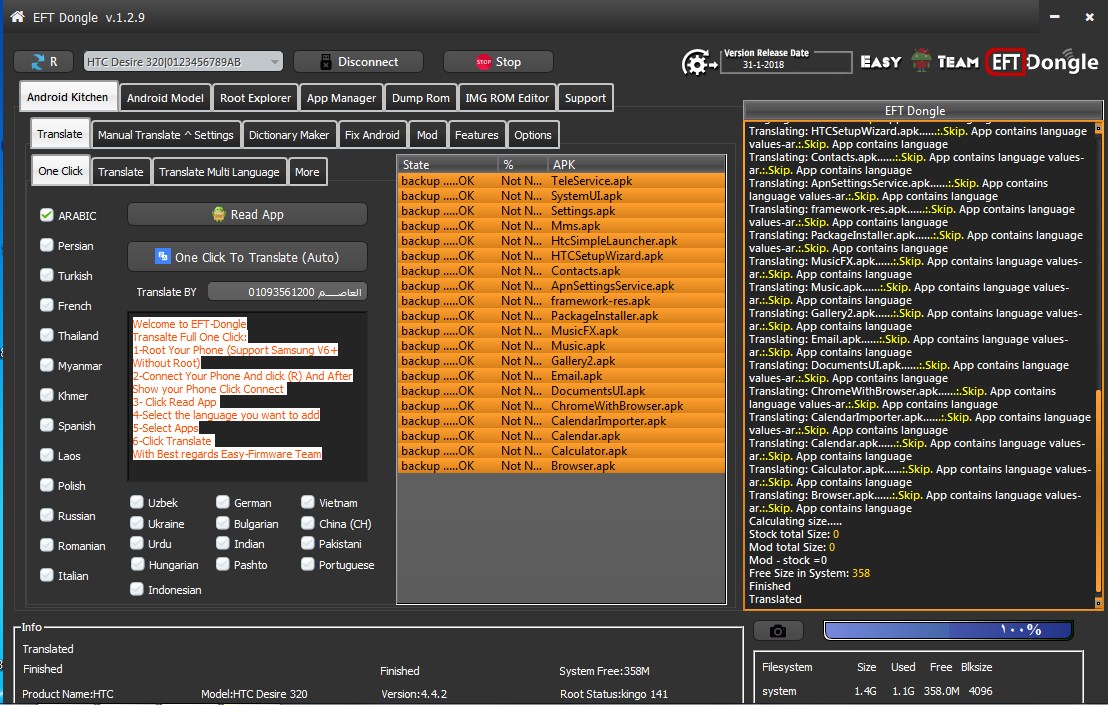Image resolution: width=1108 pixels, height=705 pixels.
Task: Open the Fix Android tab
Action: click(372, 135)
